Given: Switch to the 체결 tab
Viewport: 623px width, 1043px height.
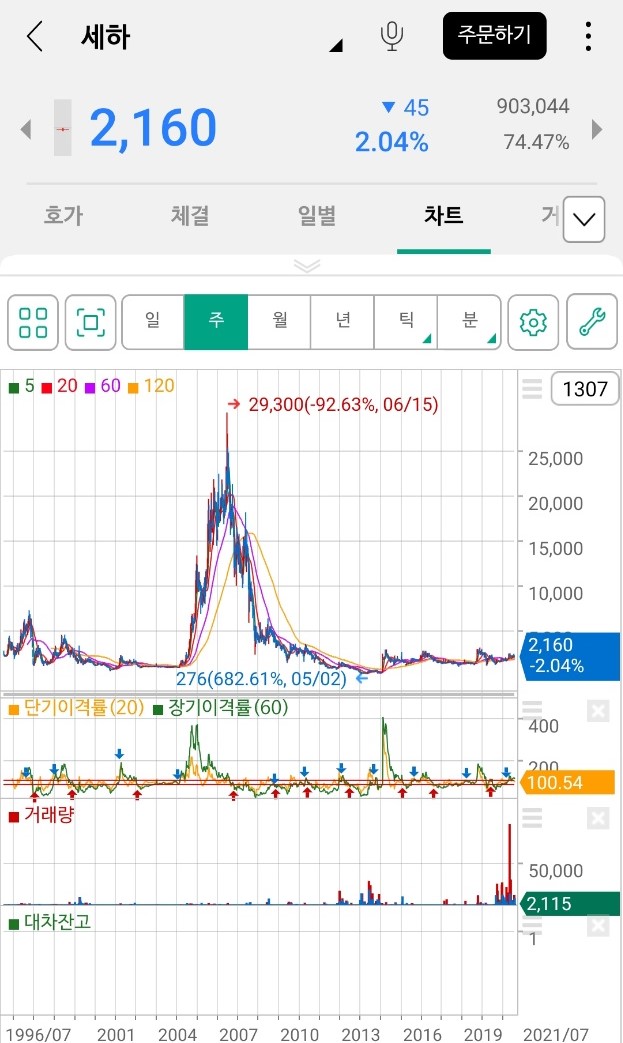Looking at the screenshot, I should (190, 216).
